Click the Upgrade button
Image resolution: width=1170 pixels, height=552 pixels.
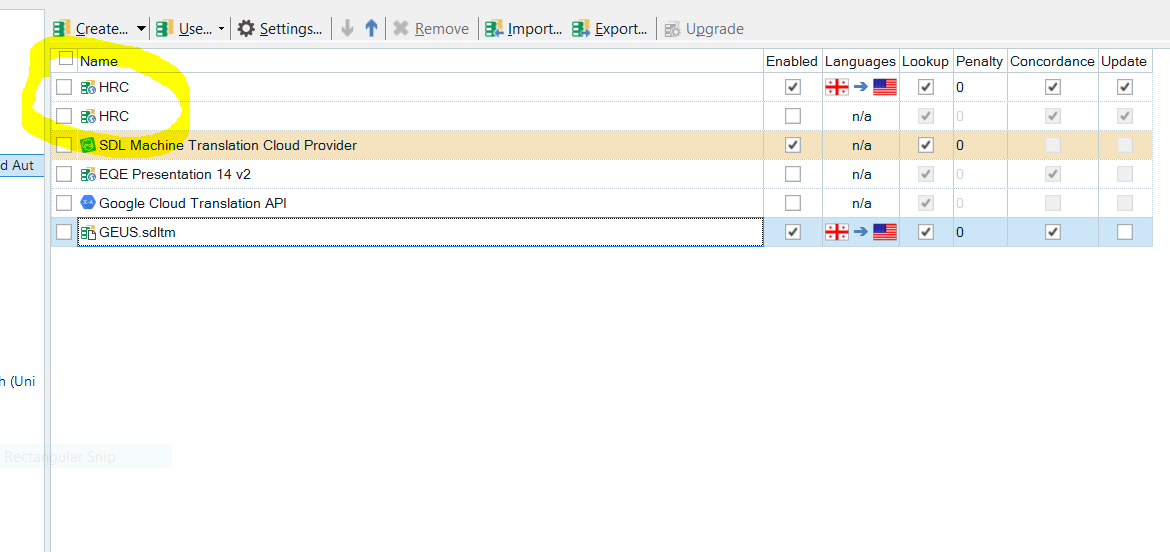click(704, 29)
